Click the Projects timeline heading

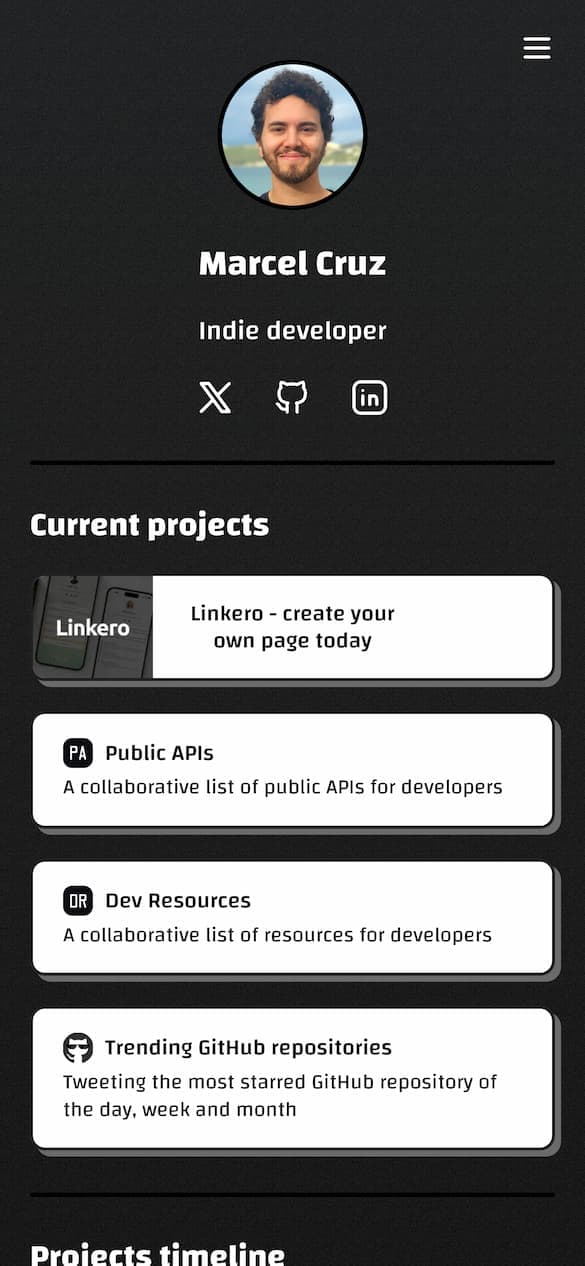[158, 1253]
